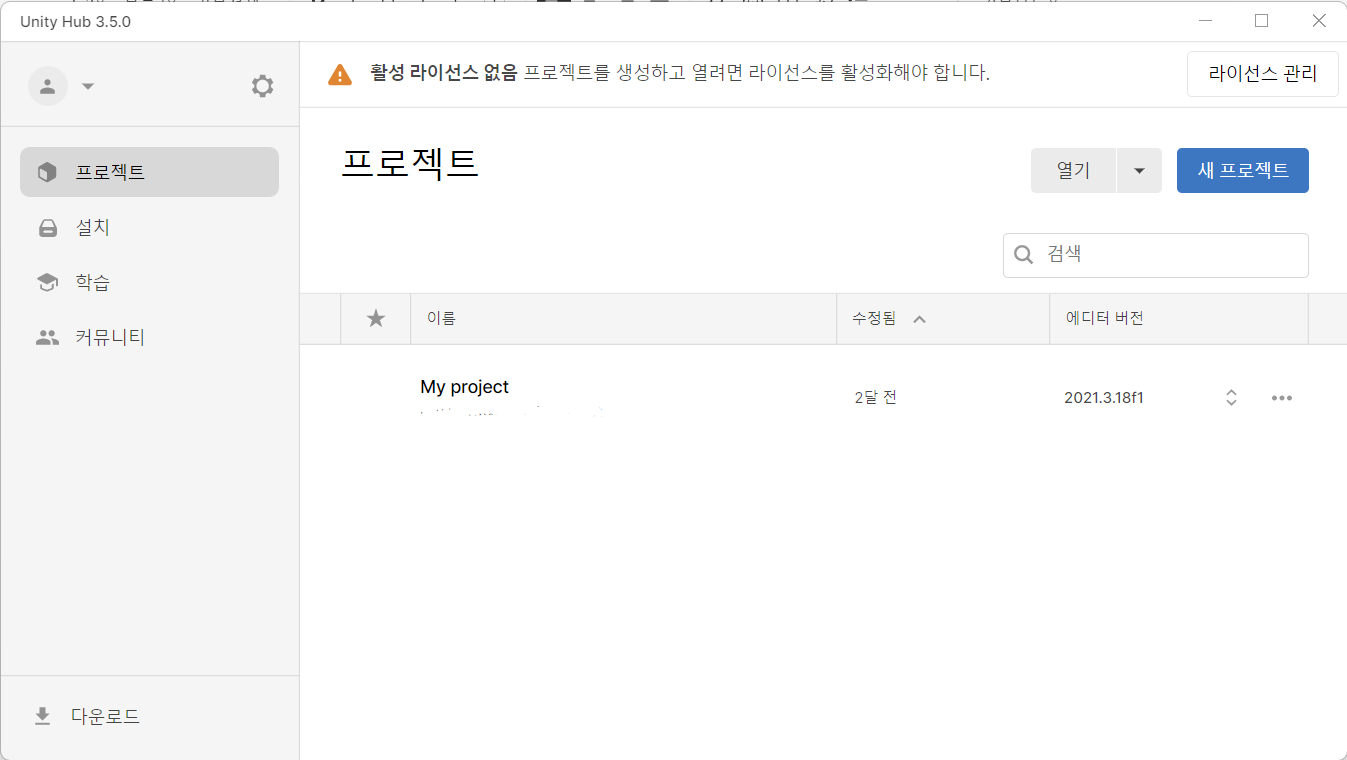Focus the 검색 search field
The width and height of the screenshot is (1347, 760).
point(1156,255)
